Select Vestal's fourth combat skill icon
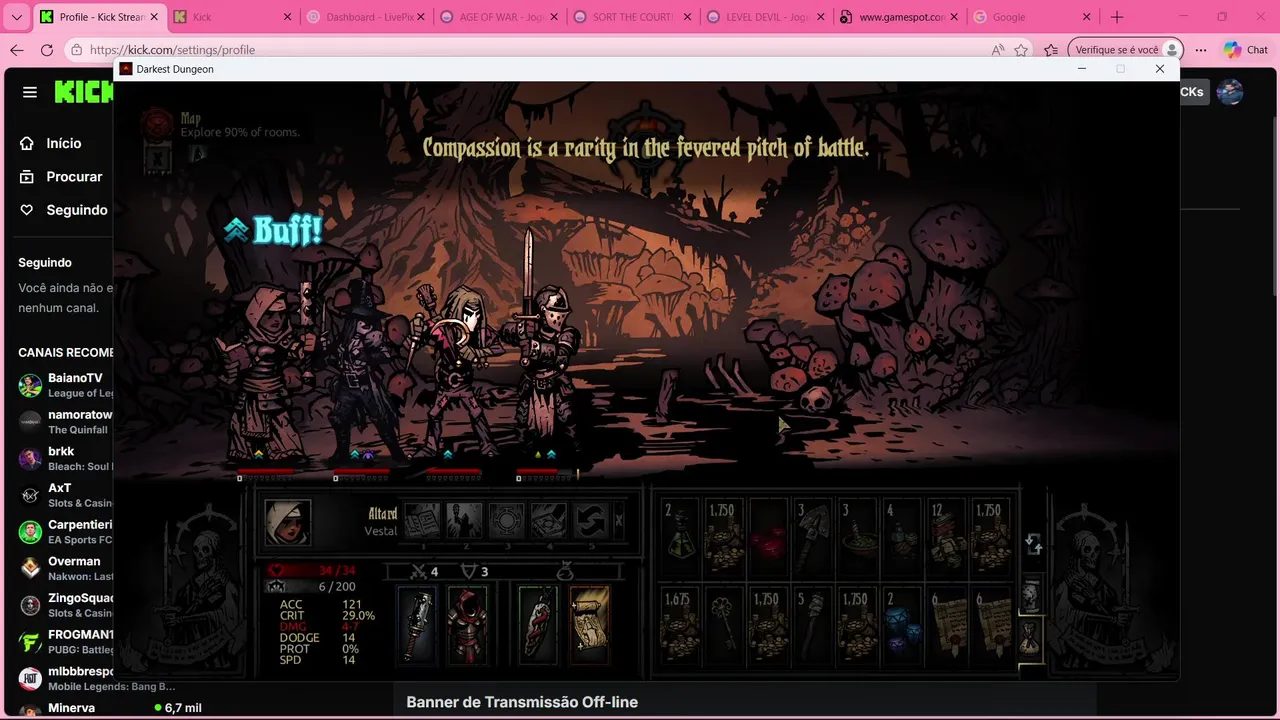1280x720 pixels. coord(548,521)
